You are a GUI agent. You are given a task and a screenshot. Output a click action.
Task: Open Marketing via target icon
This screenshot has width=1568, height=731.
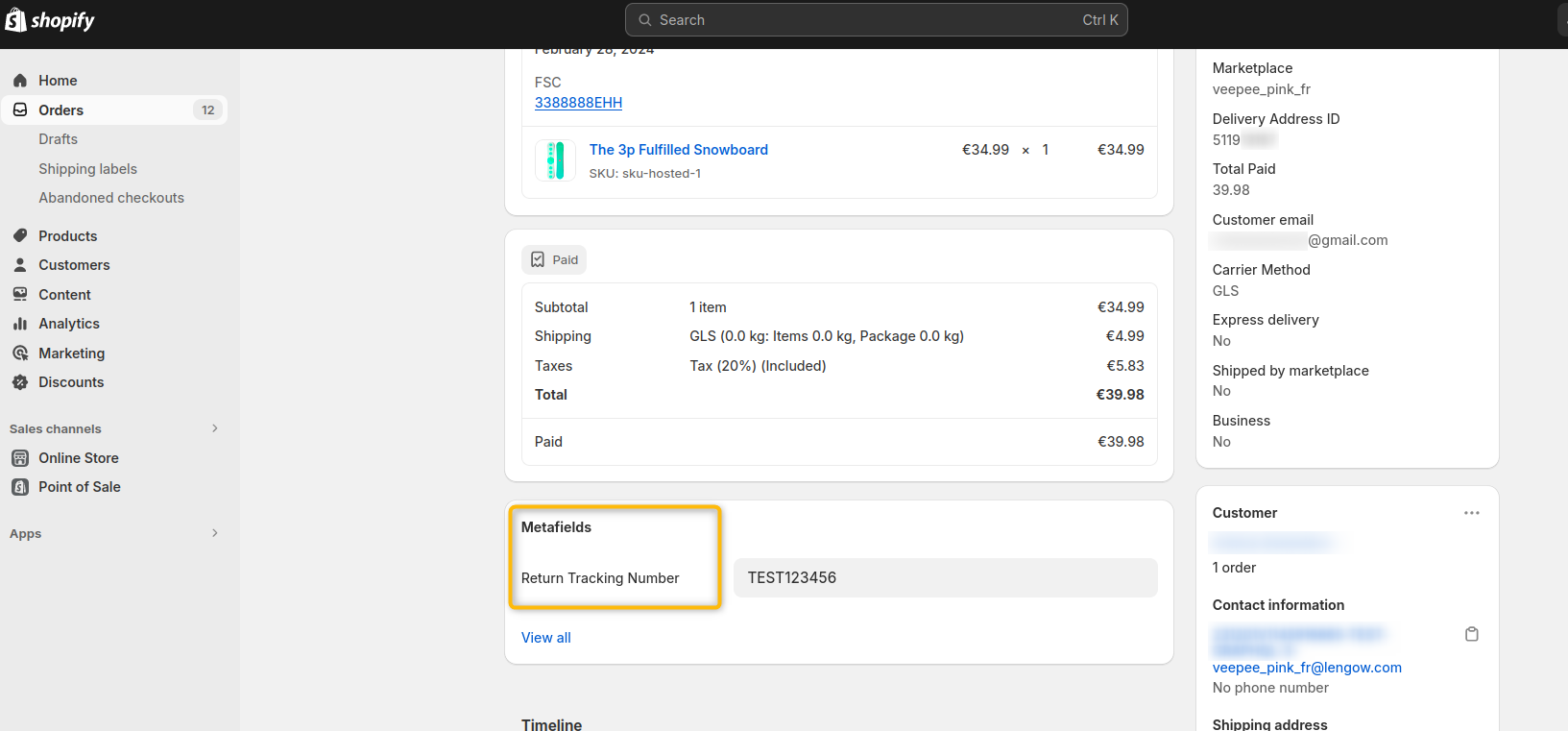point(20,353)
